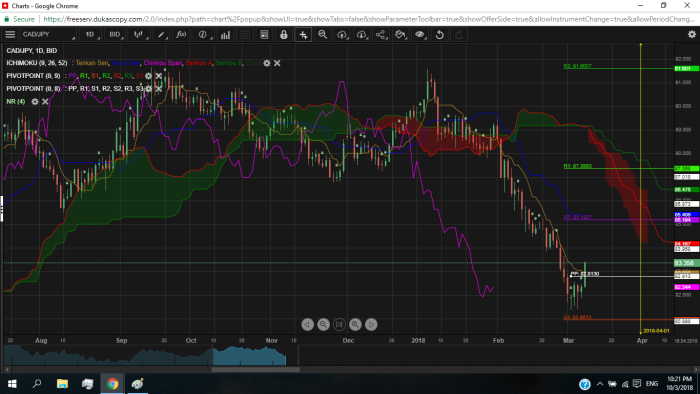Screen dimensions: 700x394
Task: Activate the crosshair cursor tool
Action: click(303, 34)
